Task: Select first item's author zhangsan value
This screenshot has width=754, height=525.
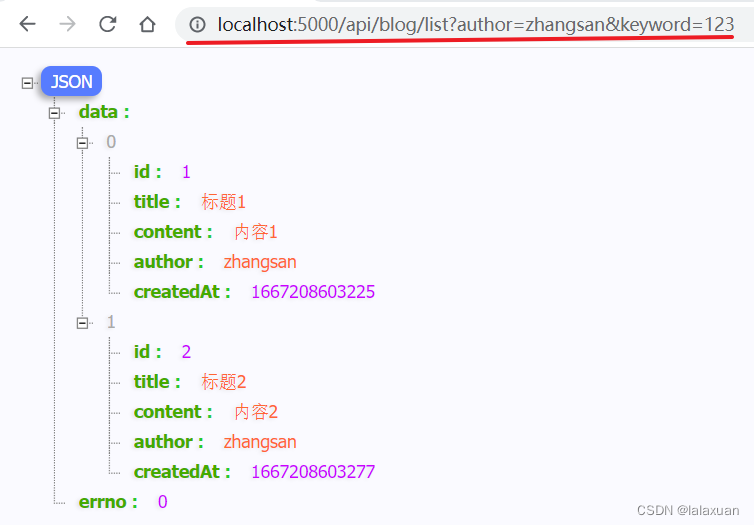Action: pyautogui.click(x=260, y=262)
